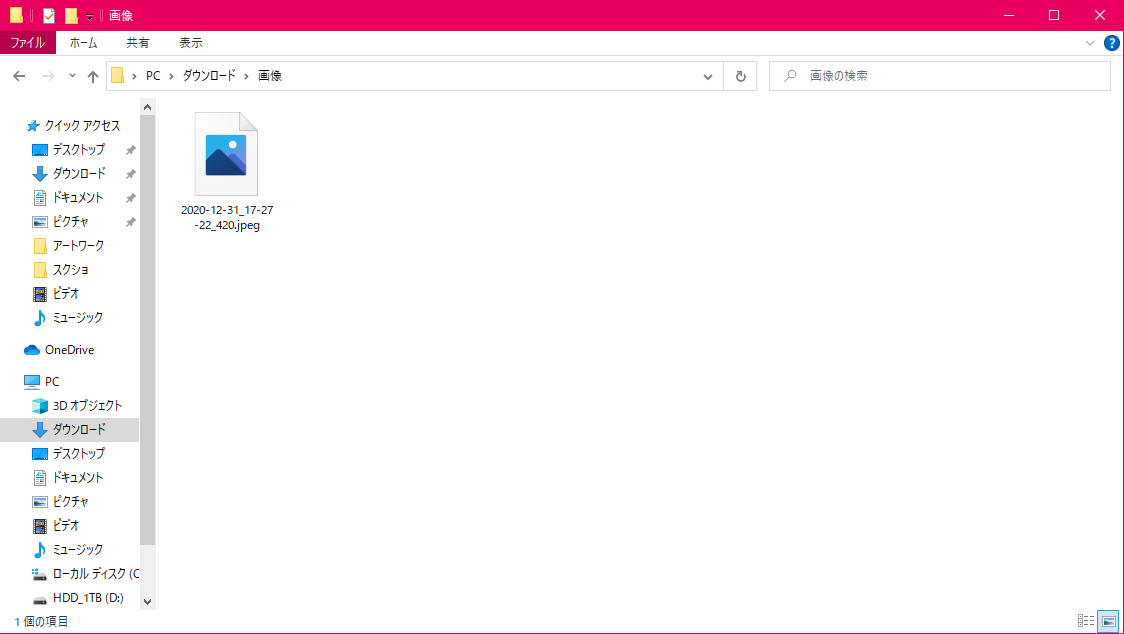Click quick access toolbar properties icon
Image resolution: width=1124 pixels, height=634 pixels.
(49, 15)
